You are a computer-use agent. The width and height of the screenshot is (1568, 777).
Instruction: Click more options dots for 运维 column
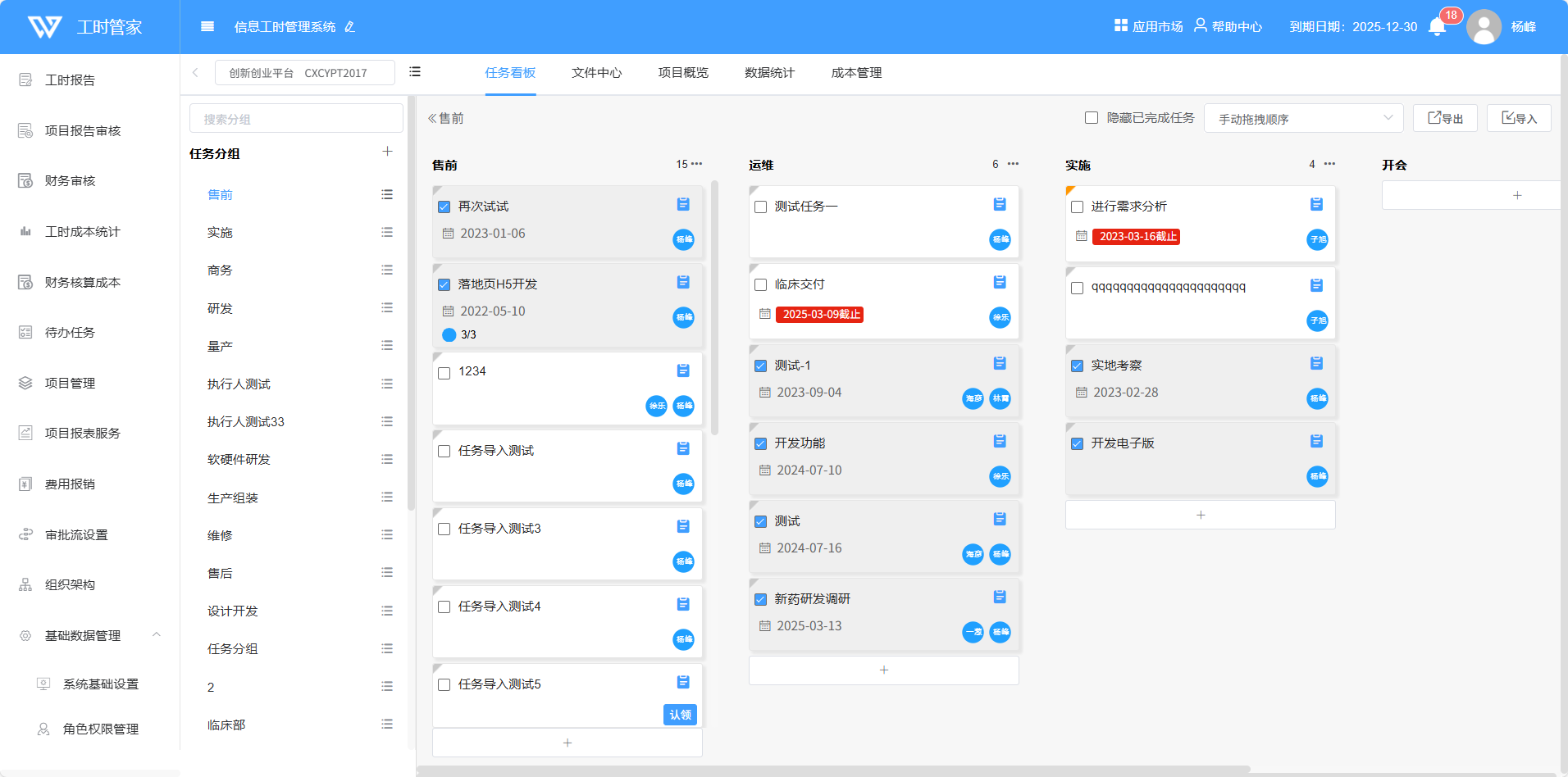pyautogui.click(x=1014, y=164)
